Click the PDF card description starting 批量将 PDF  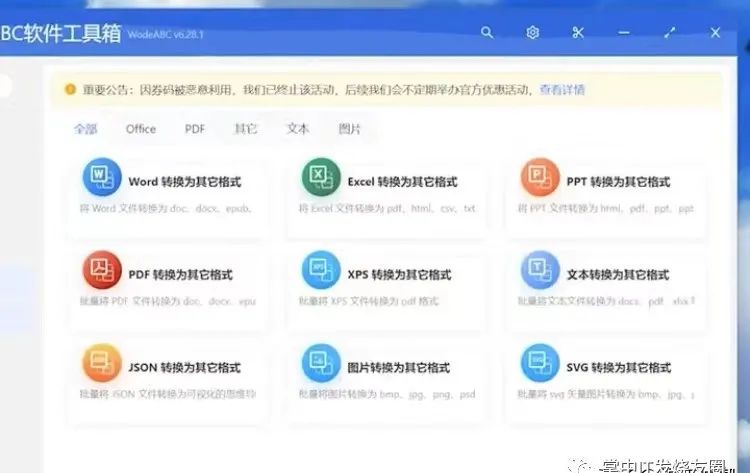(168, 301)
